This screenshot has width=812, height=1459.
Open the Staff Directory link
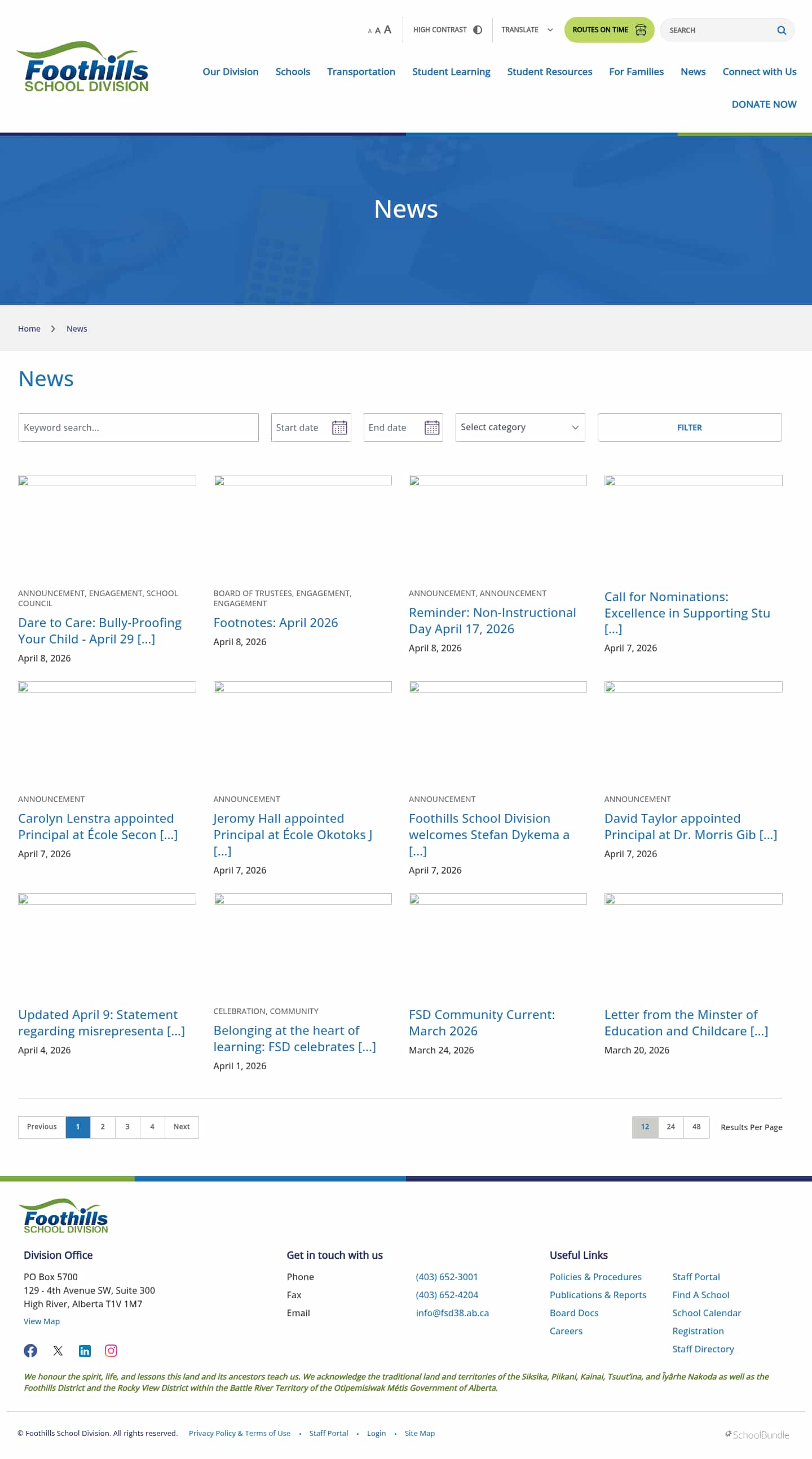[x=703, y=1348]
